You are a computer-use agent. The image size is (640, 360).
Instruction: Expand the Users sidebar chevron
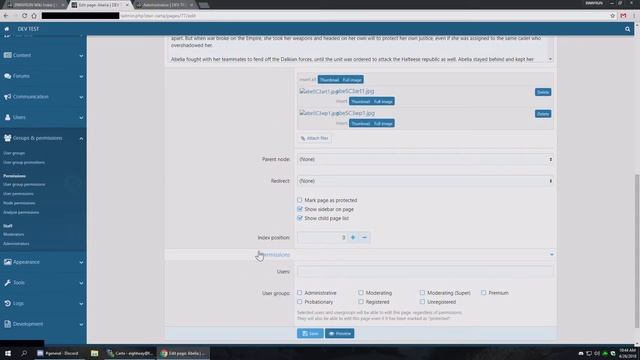click(81, 118)
